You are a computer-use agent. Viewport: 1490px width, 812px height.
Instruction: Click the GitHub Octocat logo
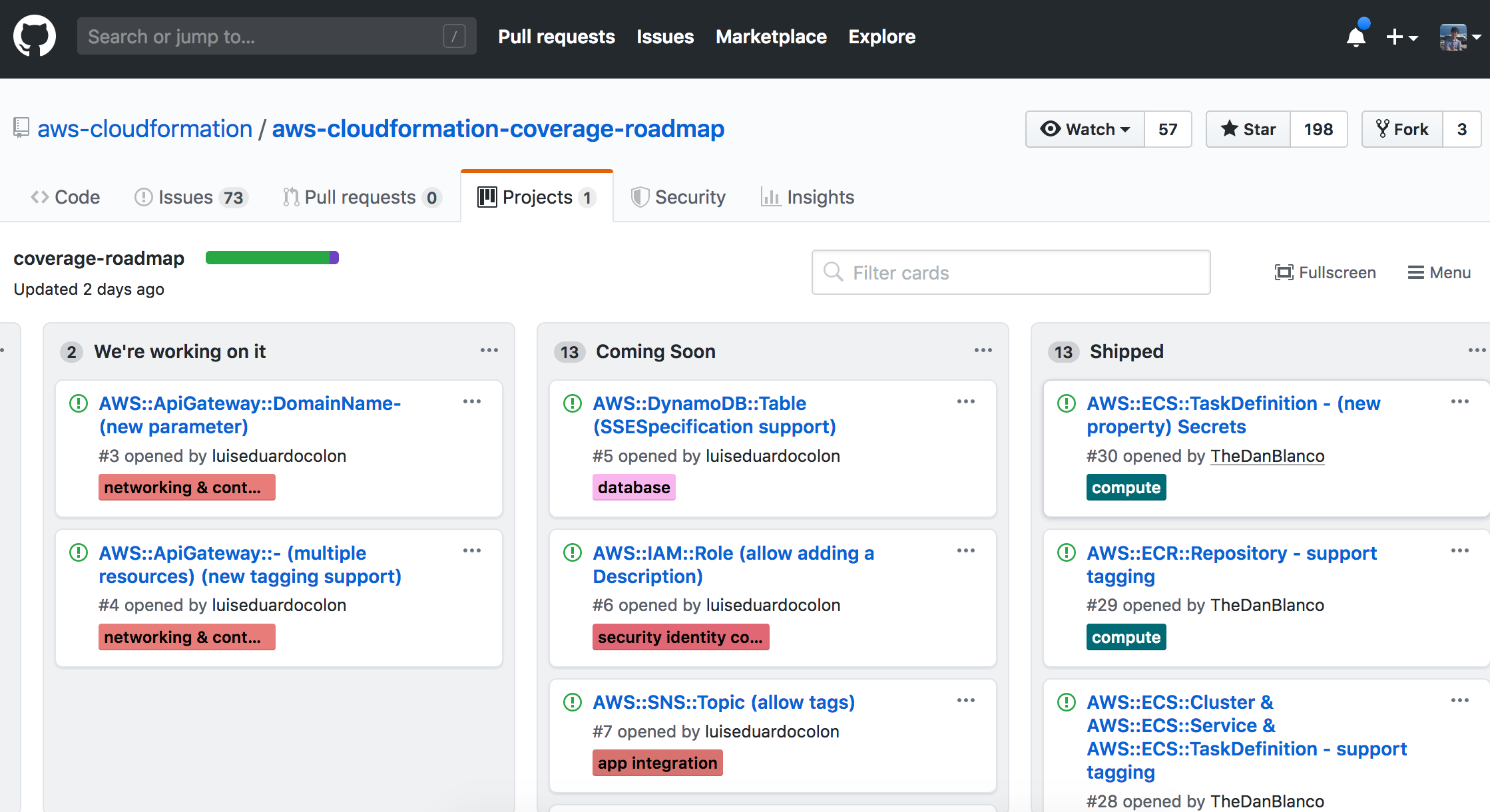[35, 36]
